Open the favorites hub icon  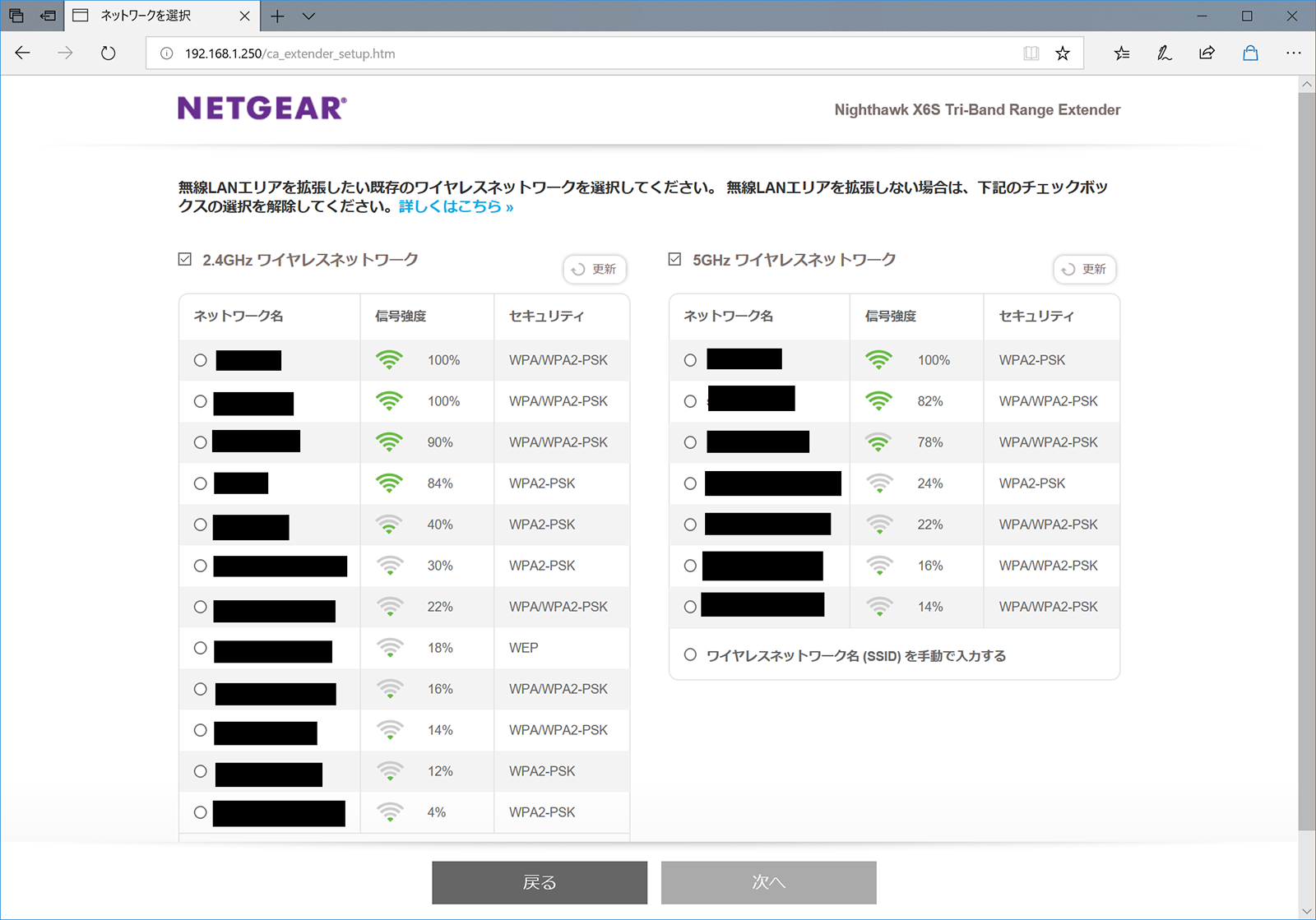[x=1122, y=53]
